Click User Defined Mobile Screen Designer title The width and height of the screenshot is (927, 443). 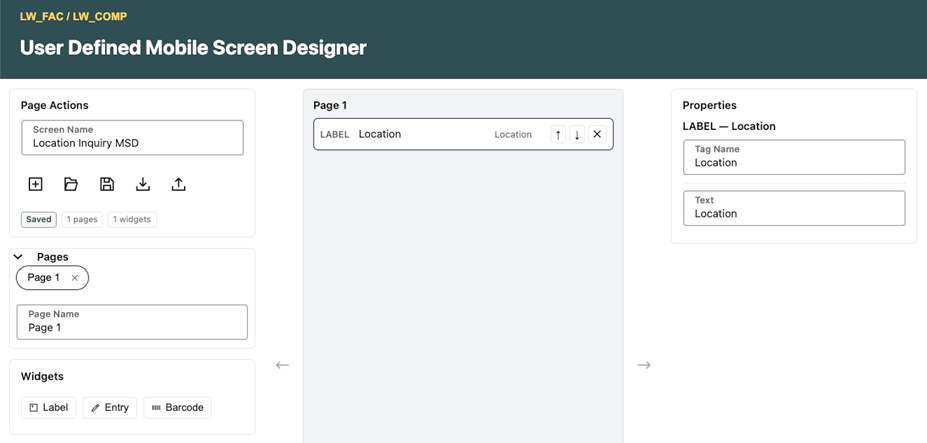click(193, 47)
